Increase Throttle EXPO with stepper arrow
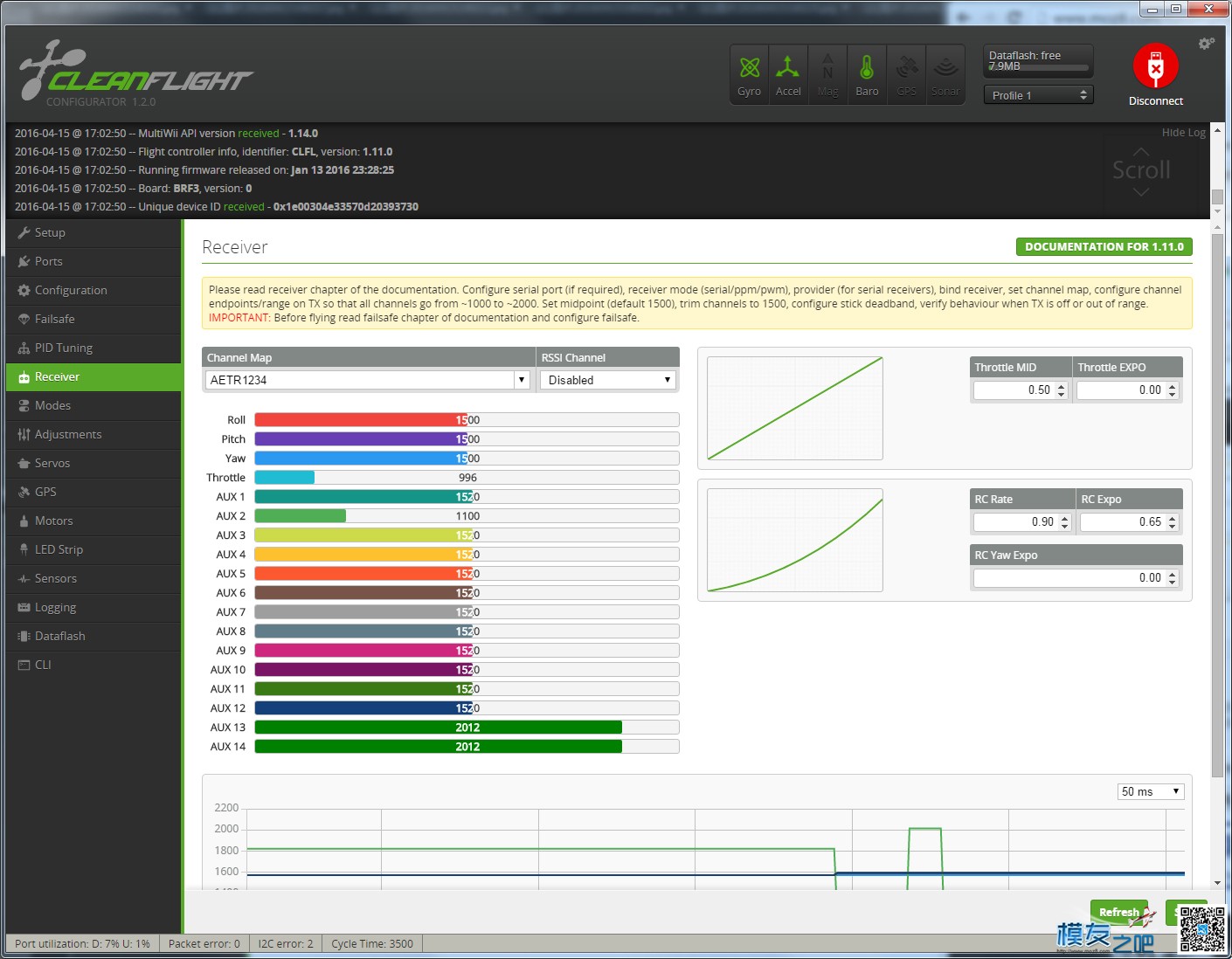 point(1173,386)
